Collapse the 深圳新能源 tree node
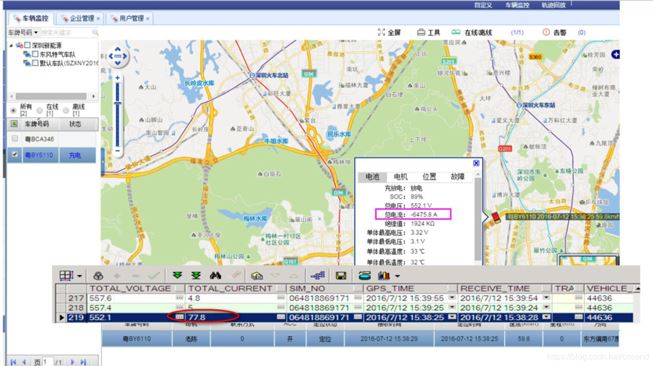 click(x=11, y=45)
